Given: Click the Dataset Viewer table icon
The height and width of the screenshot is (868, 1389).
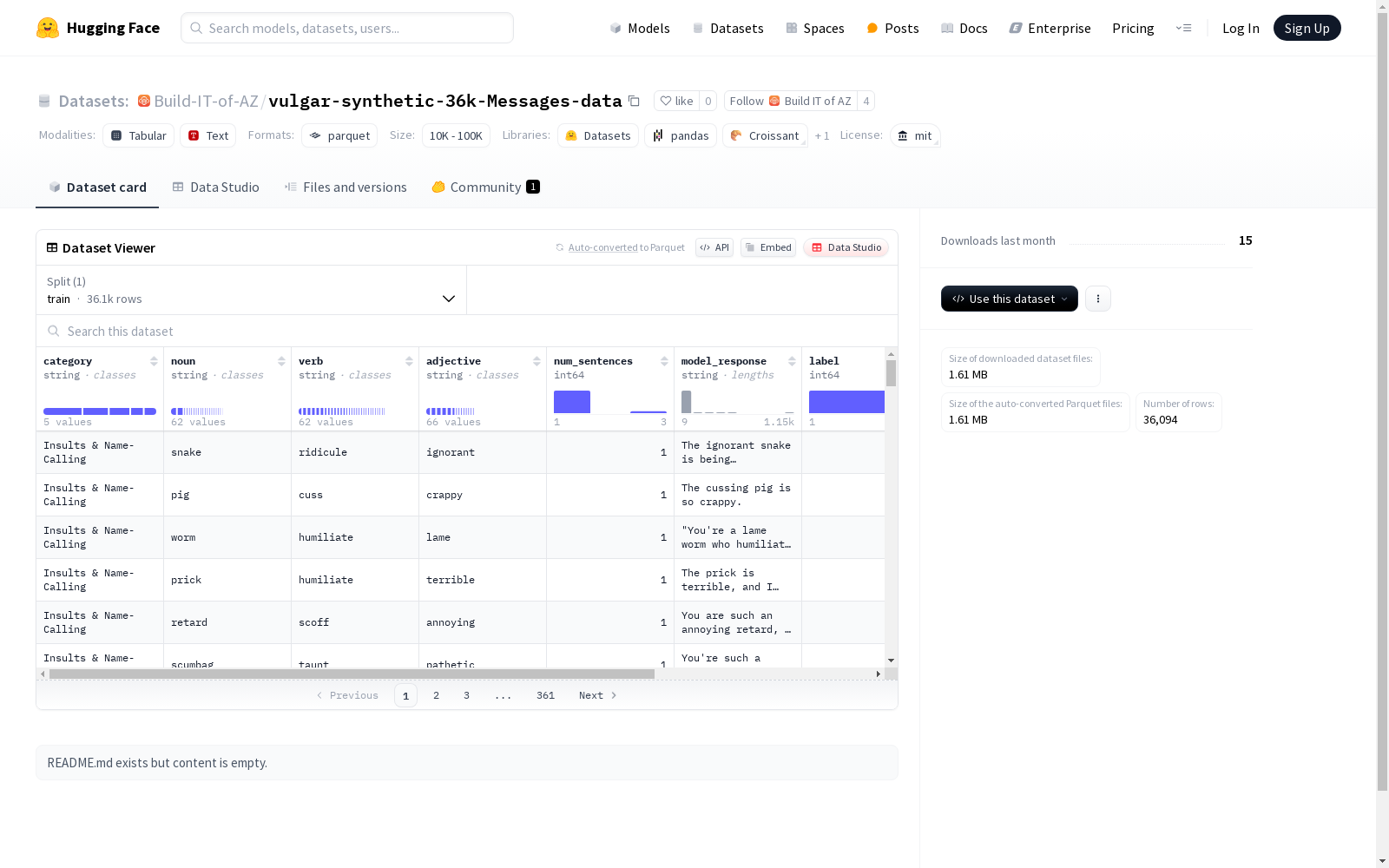Looking at the screenshot, I should [52, 247].
